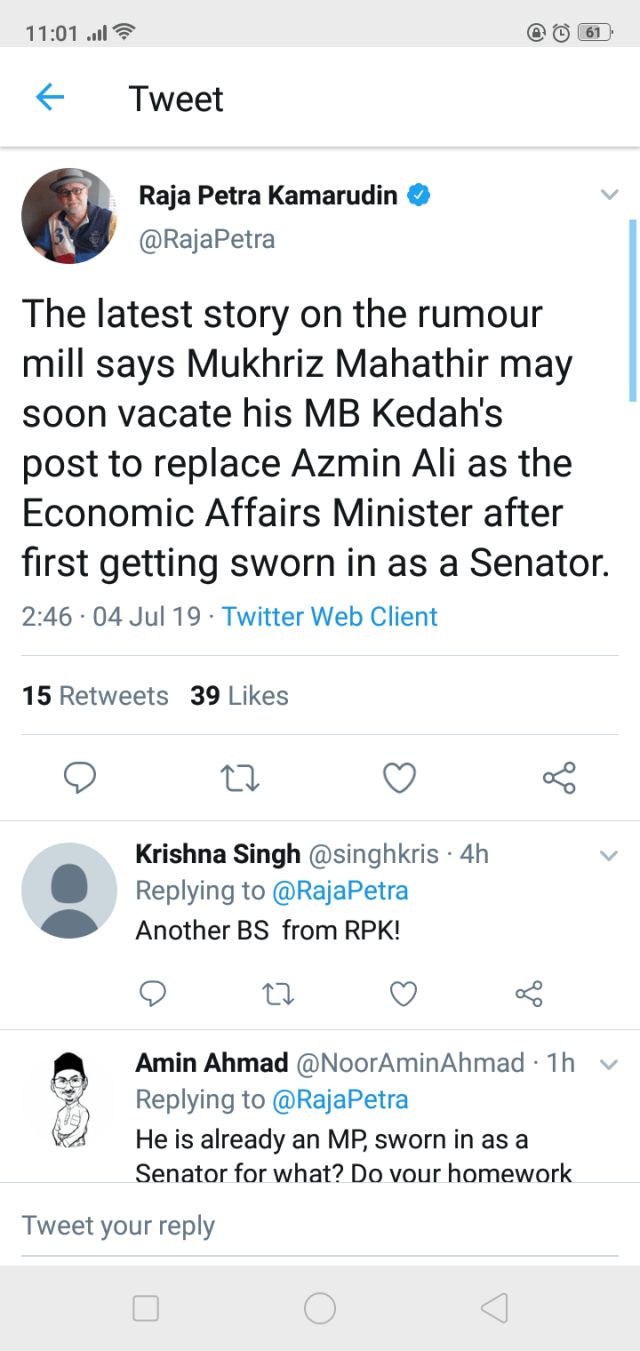Like Krishna Singh's reply
The width and height of the screenshot is (640, 1351).
(x=402, y=993)
